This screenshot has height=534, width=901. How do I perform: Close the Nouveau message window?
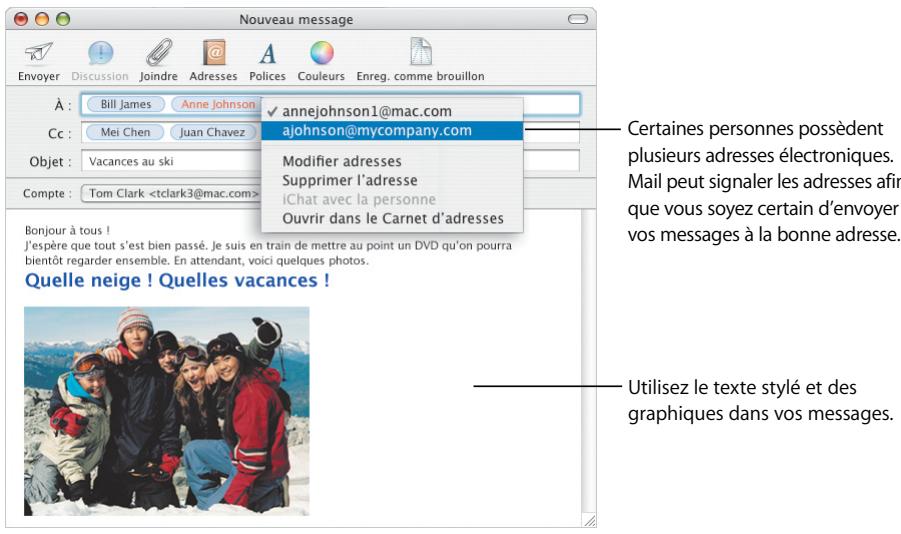(21, 19)
